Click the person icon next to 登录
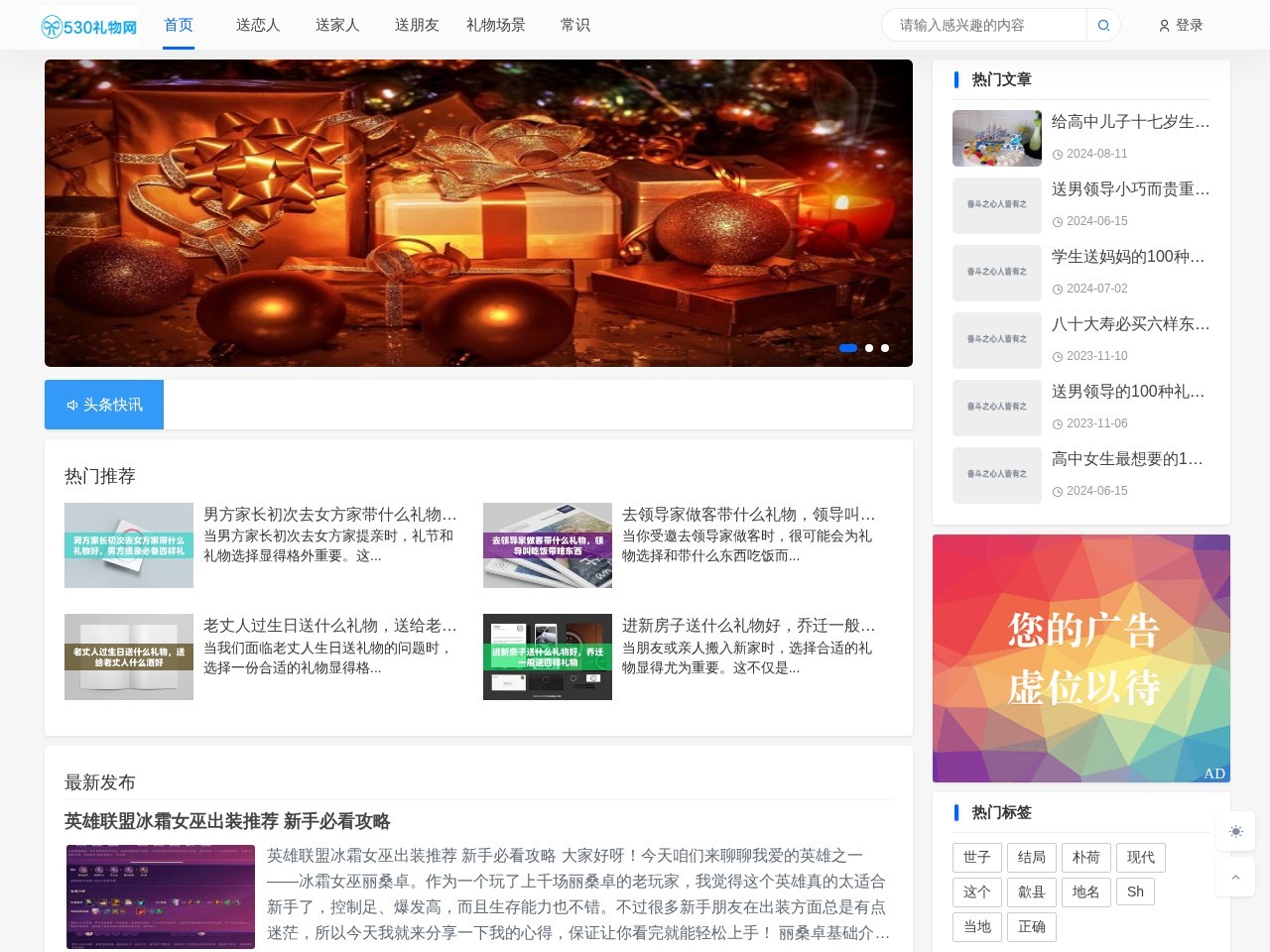 (1163, 25)
